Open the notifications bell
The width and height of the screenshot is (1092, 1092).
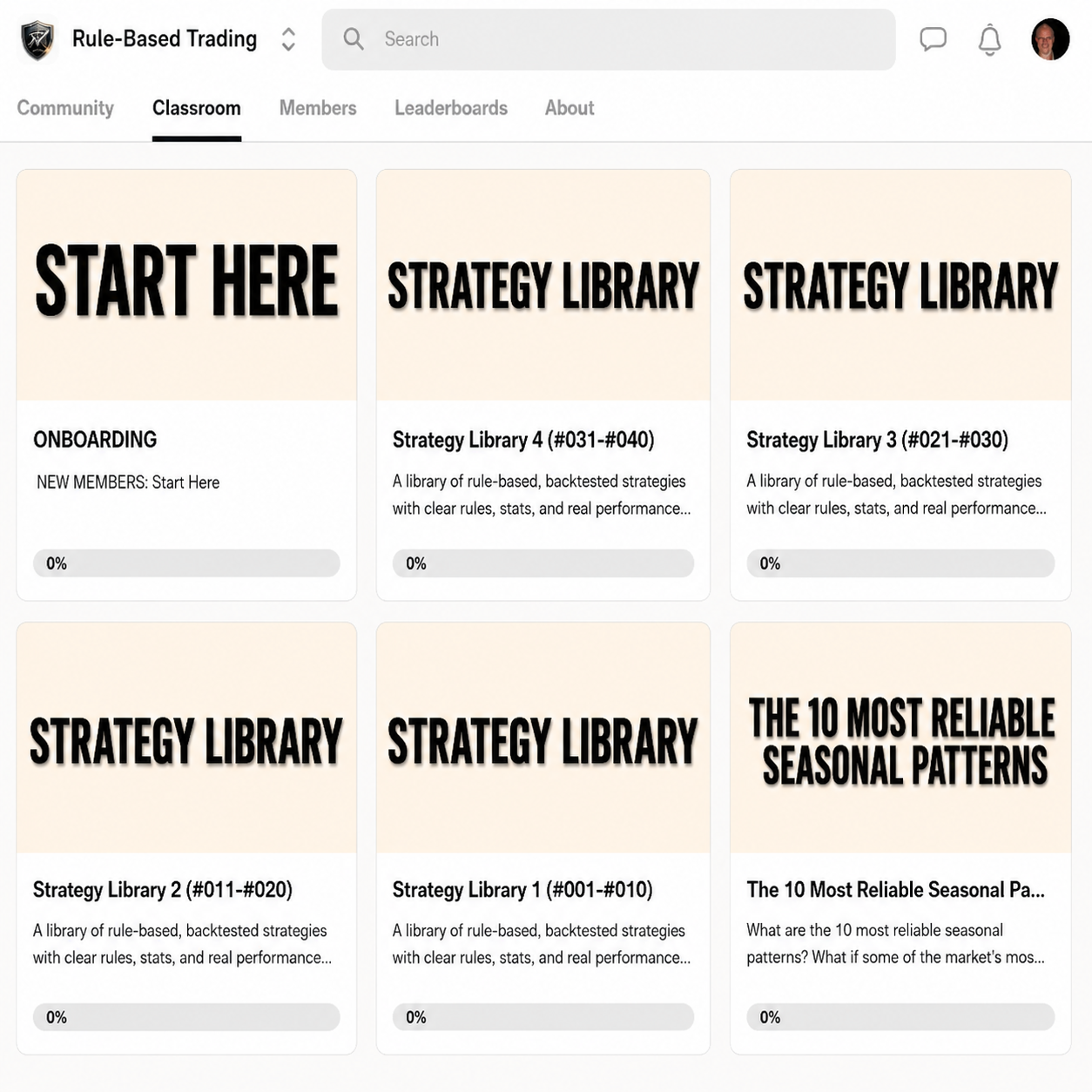(x=989, y=39)
